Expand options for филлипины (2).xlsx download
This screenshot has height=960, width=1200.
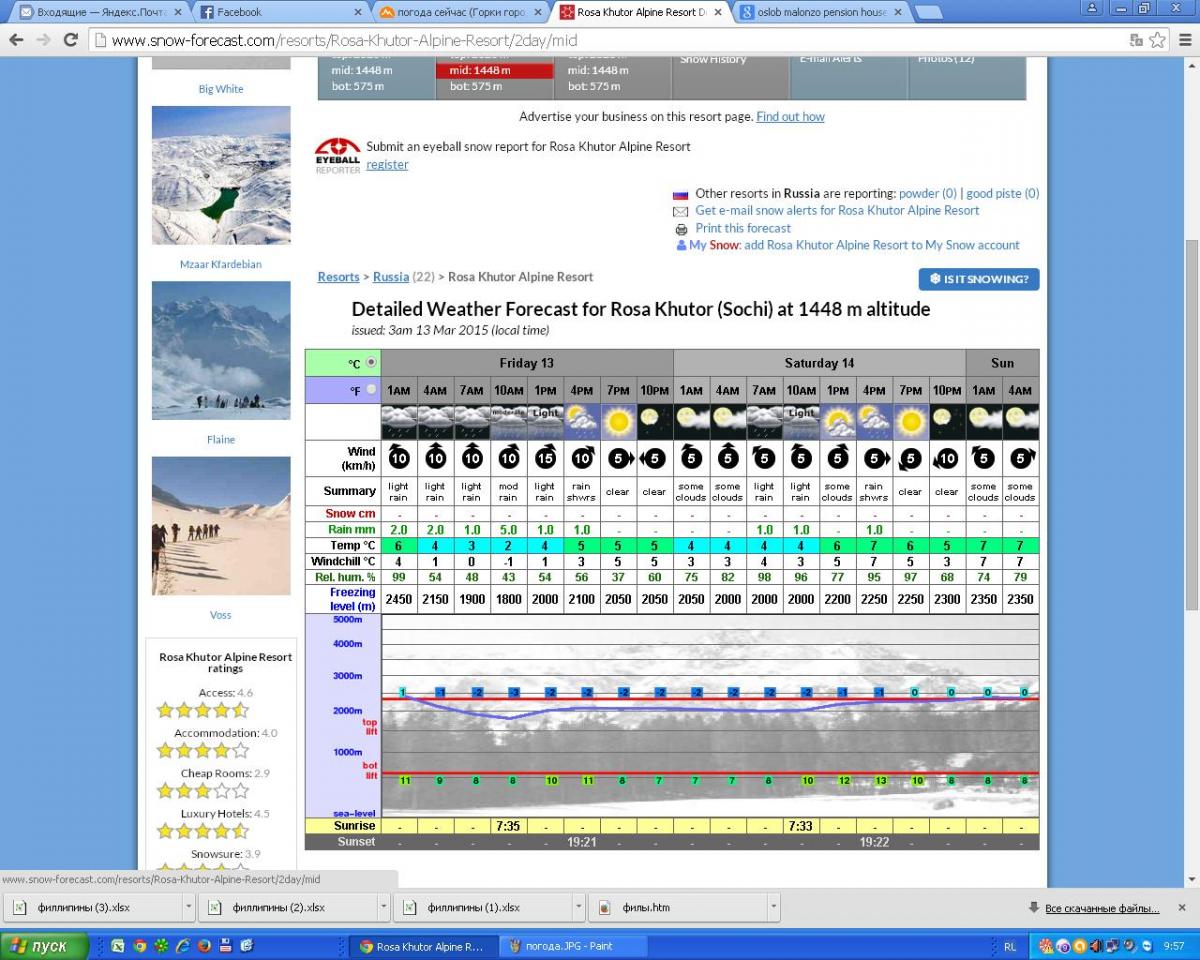pos(383,908)
